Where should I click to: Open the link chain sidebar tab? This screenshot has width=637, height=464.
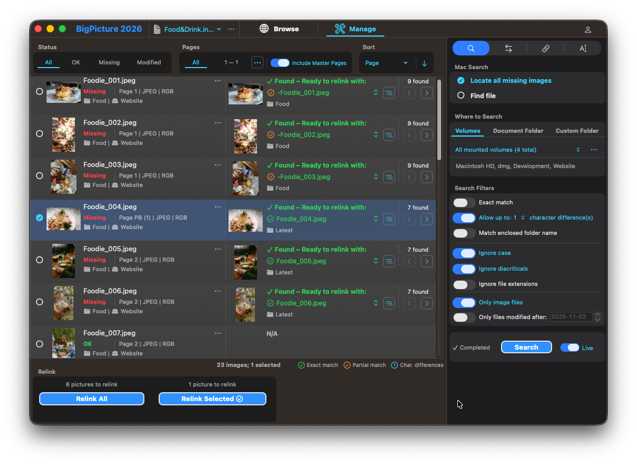pyautogui.click(x=545, y=48)
